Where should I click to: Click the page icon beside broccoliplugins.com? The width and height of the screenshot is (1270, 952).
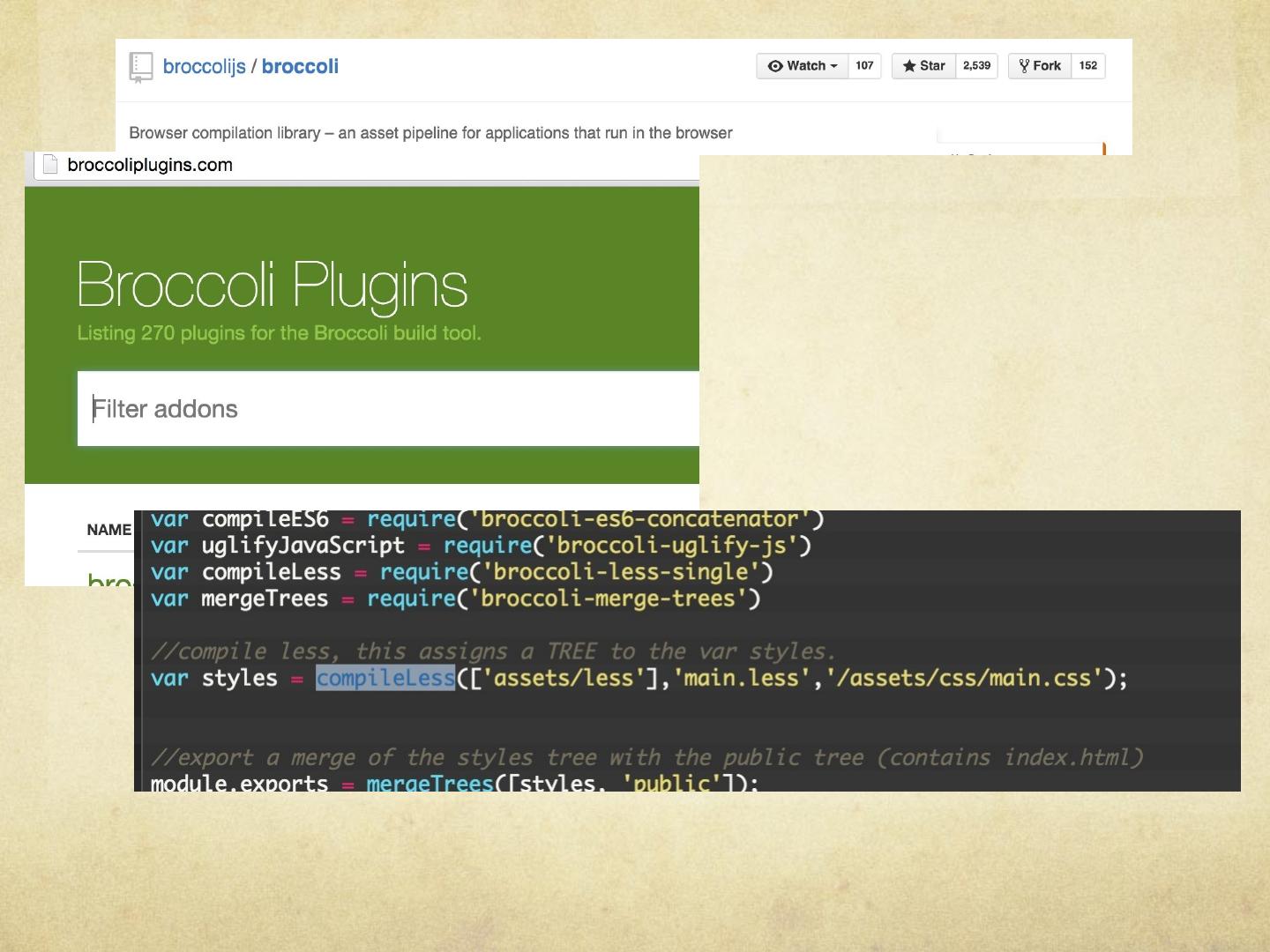click(x=50, y=165)
